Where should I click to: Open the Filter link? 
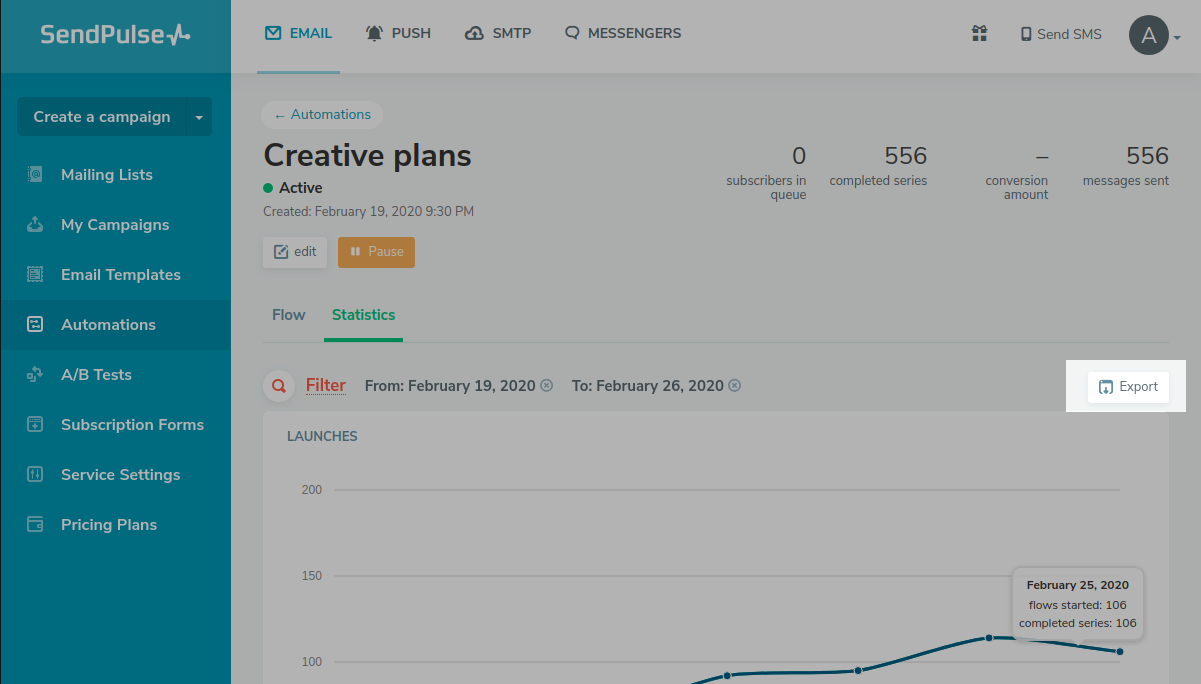pyautogui.click(x=326, y=385)
